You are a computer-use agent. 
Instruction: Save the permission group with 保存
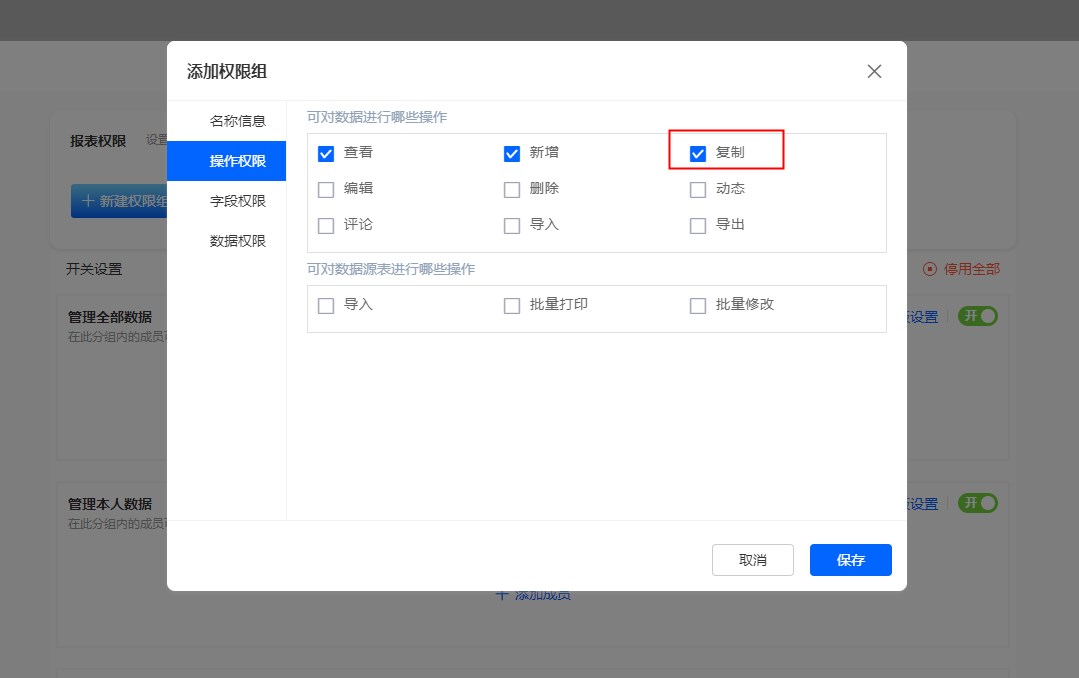(850, 560)
